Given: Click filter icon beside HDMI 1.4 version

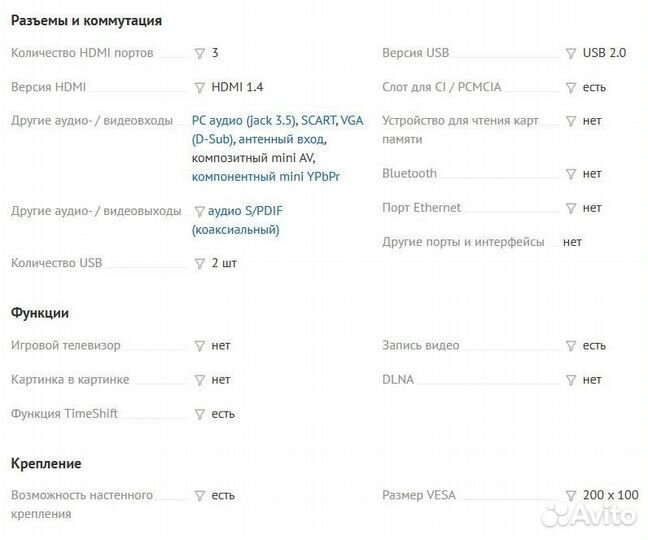Looking at the screenshot, I should coord(199,87).
